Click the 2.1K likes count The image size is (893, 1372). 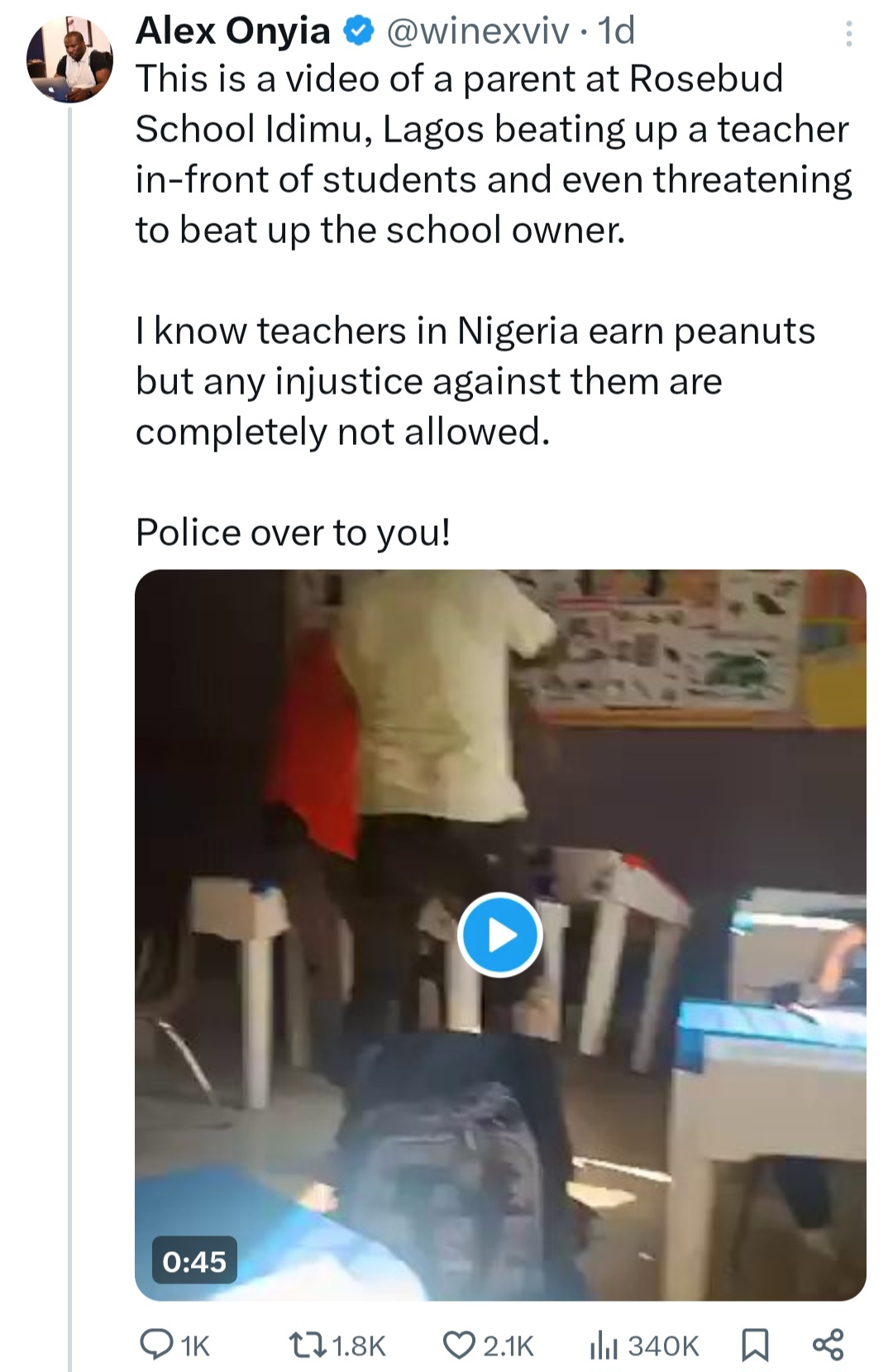(x=508, y=1346)
